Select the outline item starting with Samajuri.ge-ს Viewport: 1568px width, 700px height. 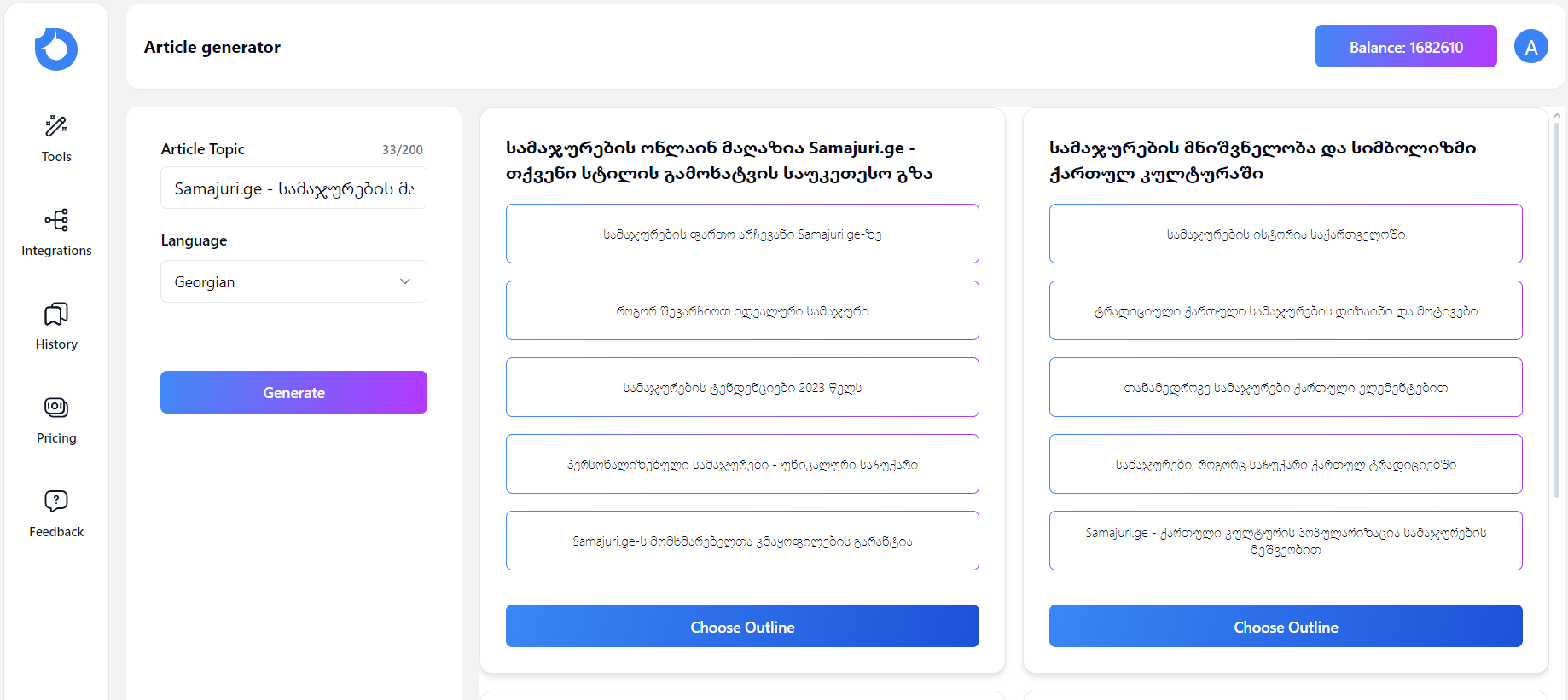pos(742,541)
